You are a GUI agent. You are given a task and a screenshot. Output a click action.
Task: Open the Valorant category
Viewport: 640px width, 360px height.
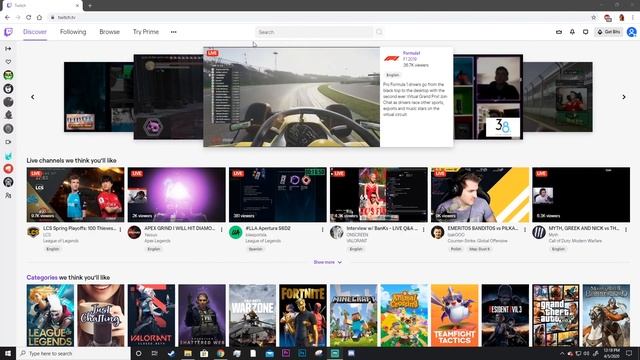click(x=151, y=316)
